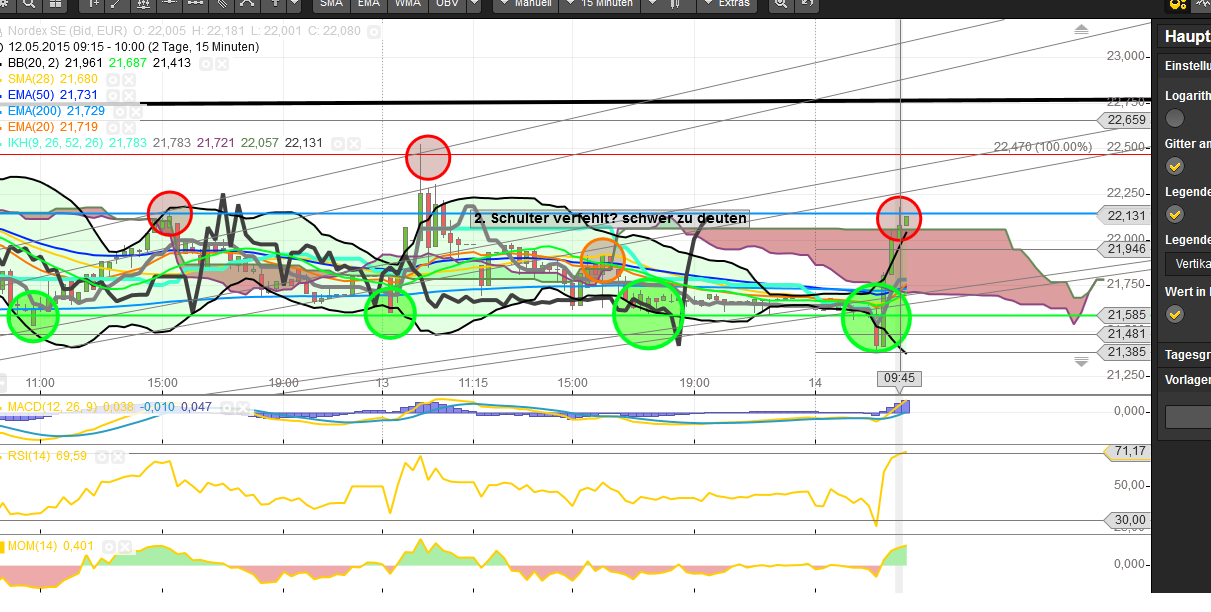The height and width of the screenshot is (612, 1211).
Task: Open settings for EMA(50) indicator
Action: coord(112,95)
